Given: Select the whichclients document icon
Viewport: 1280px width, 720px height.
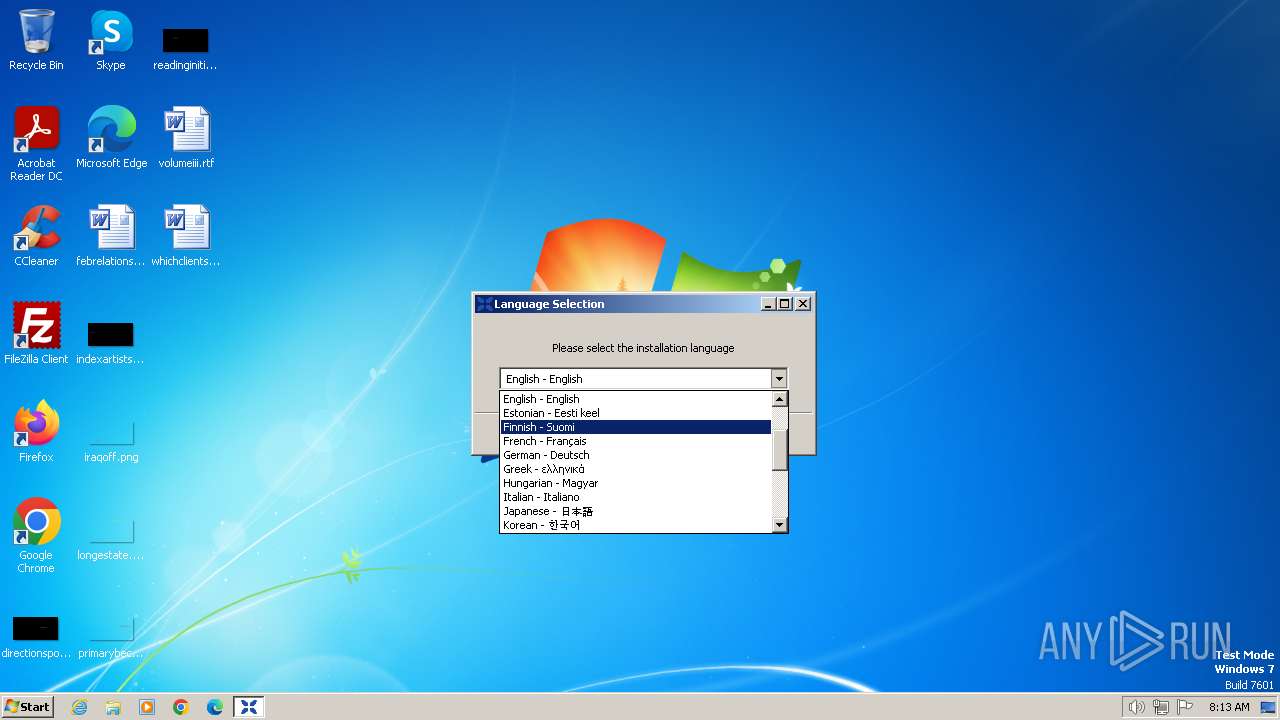Looking at the screenshot, I should click(186, 235).
